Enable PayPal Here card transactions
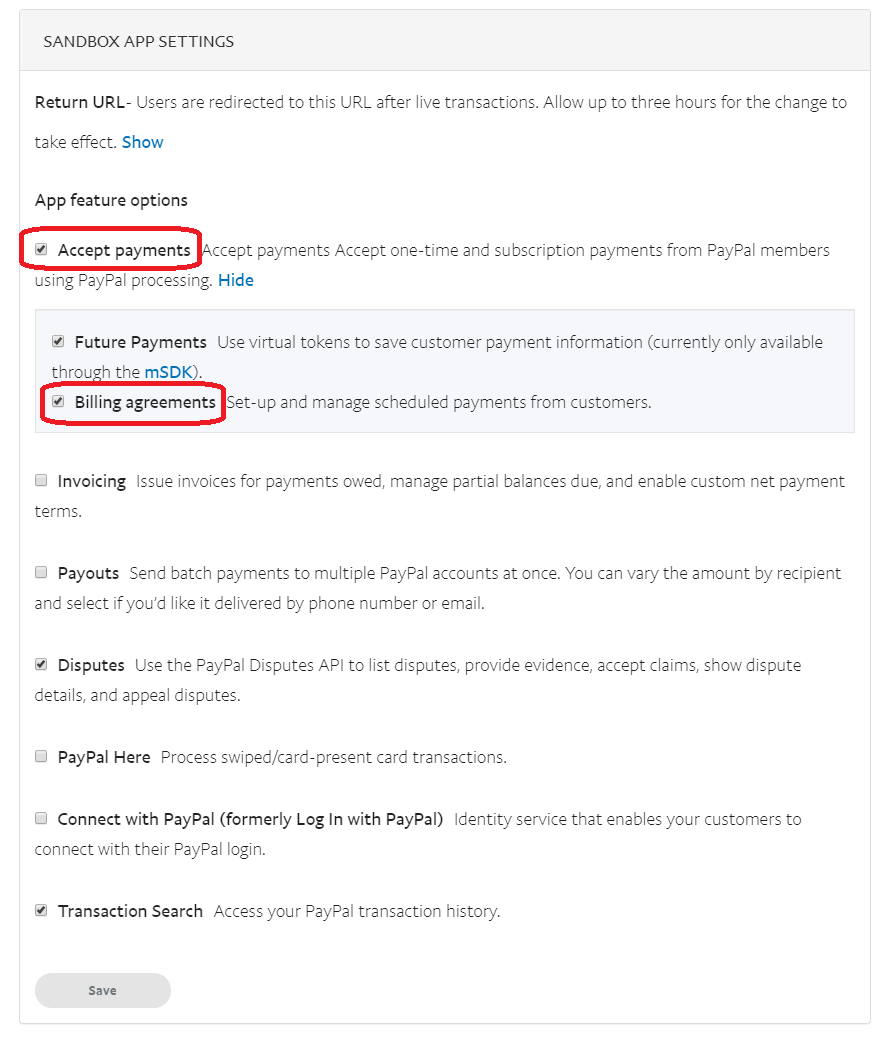Image resolution: width=888 pixels, height=1040 pixels. click(41, 756)
